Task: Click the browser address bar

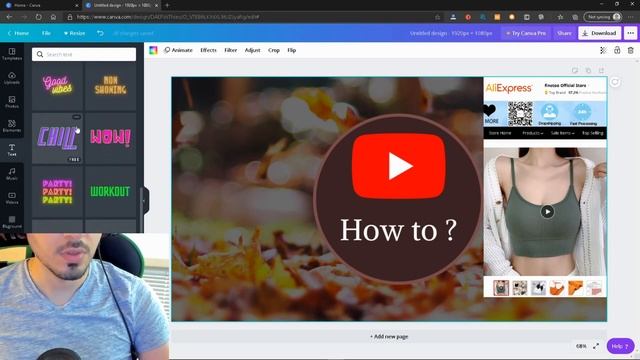Action: click(x=249, y=17)
